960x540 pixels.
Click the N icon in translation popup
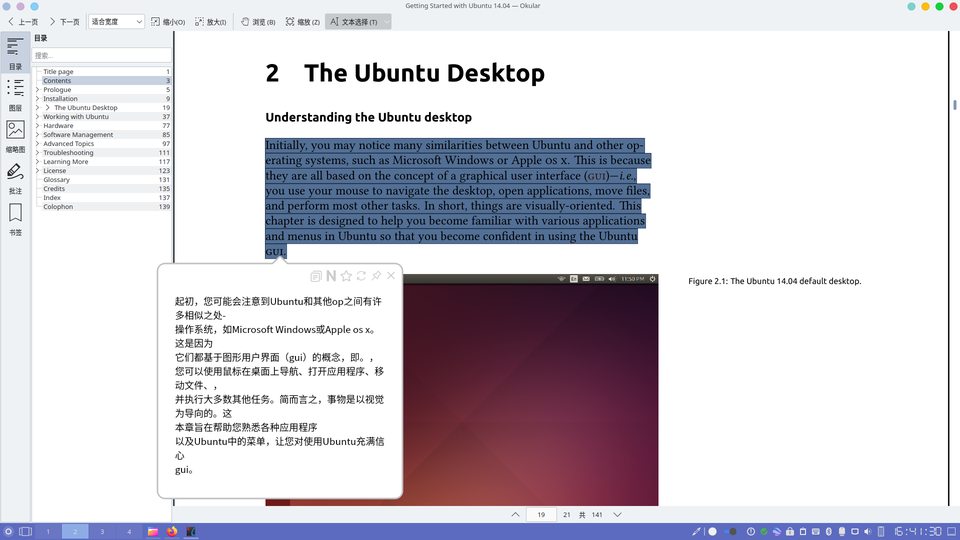pos(331,276)
